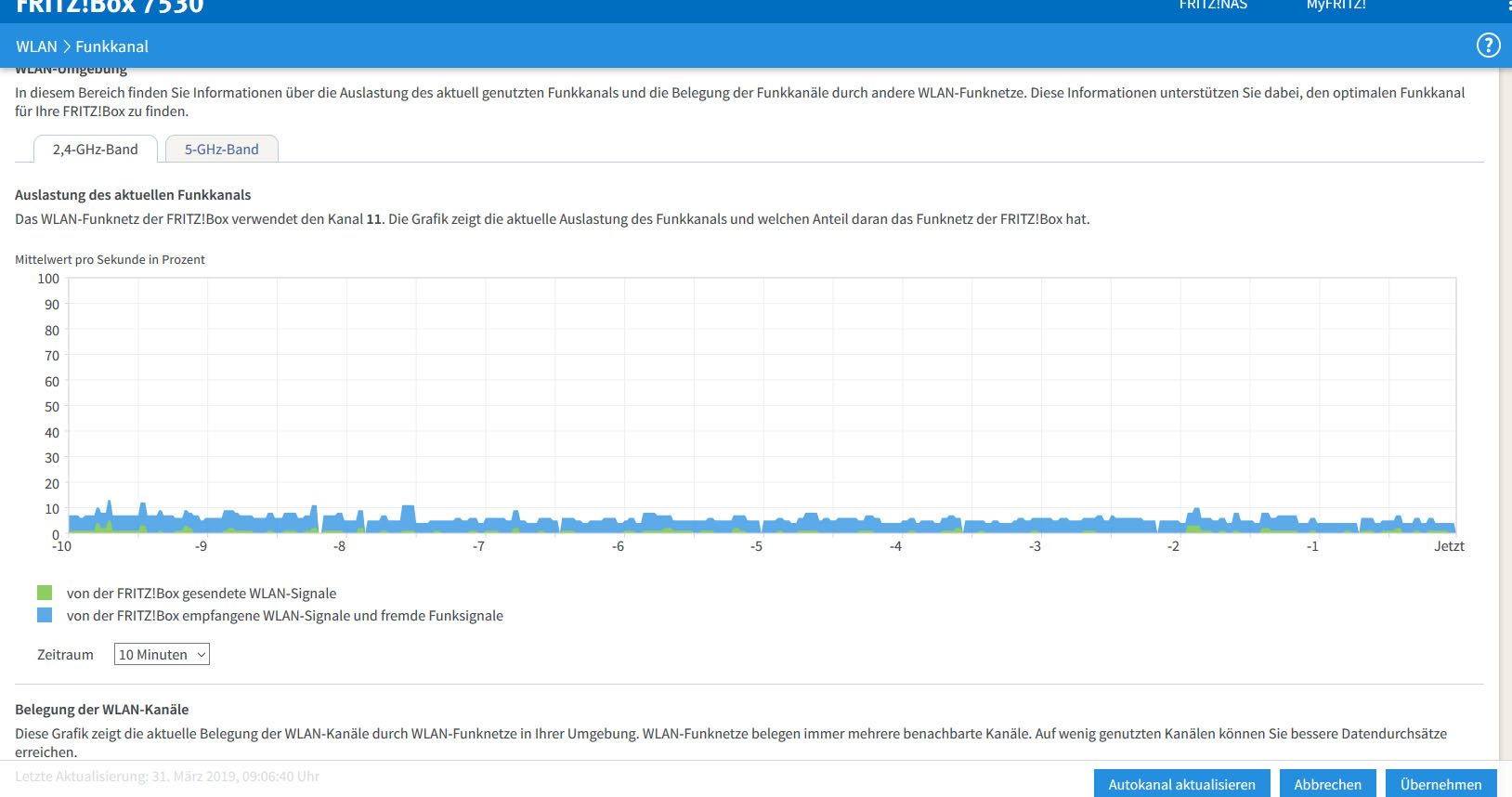Click blue legend swatch for empfangene signals
This screenshot has height=797, width=1512.
[45, 615]
